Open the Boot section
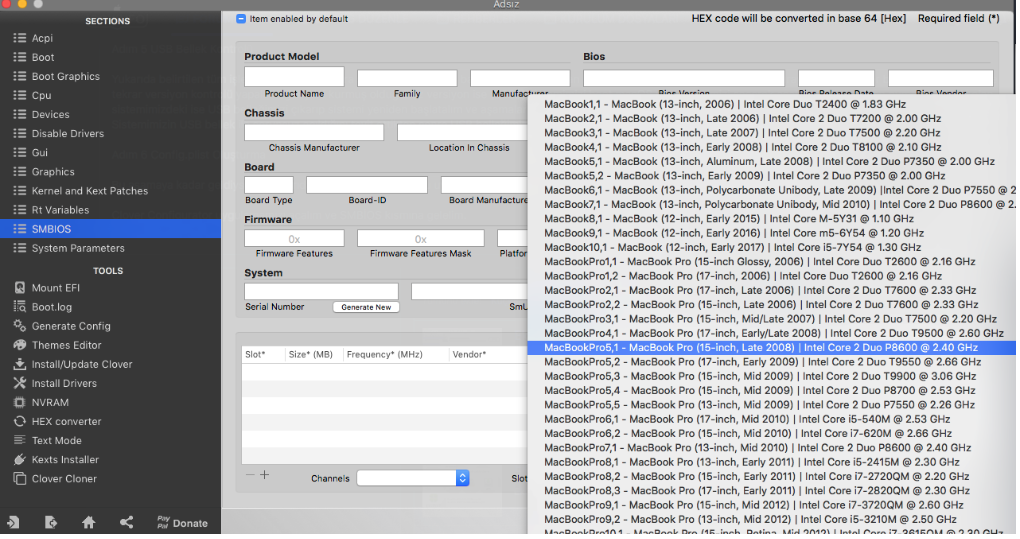This screenshot has height=539, width=1020. pyautogui.click(x=43, y=57)
